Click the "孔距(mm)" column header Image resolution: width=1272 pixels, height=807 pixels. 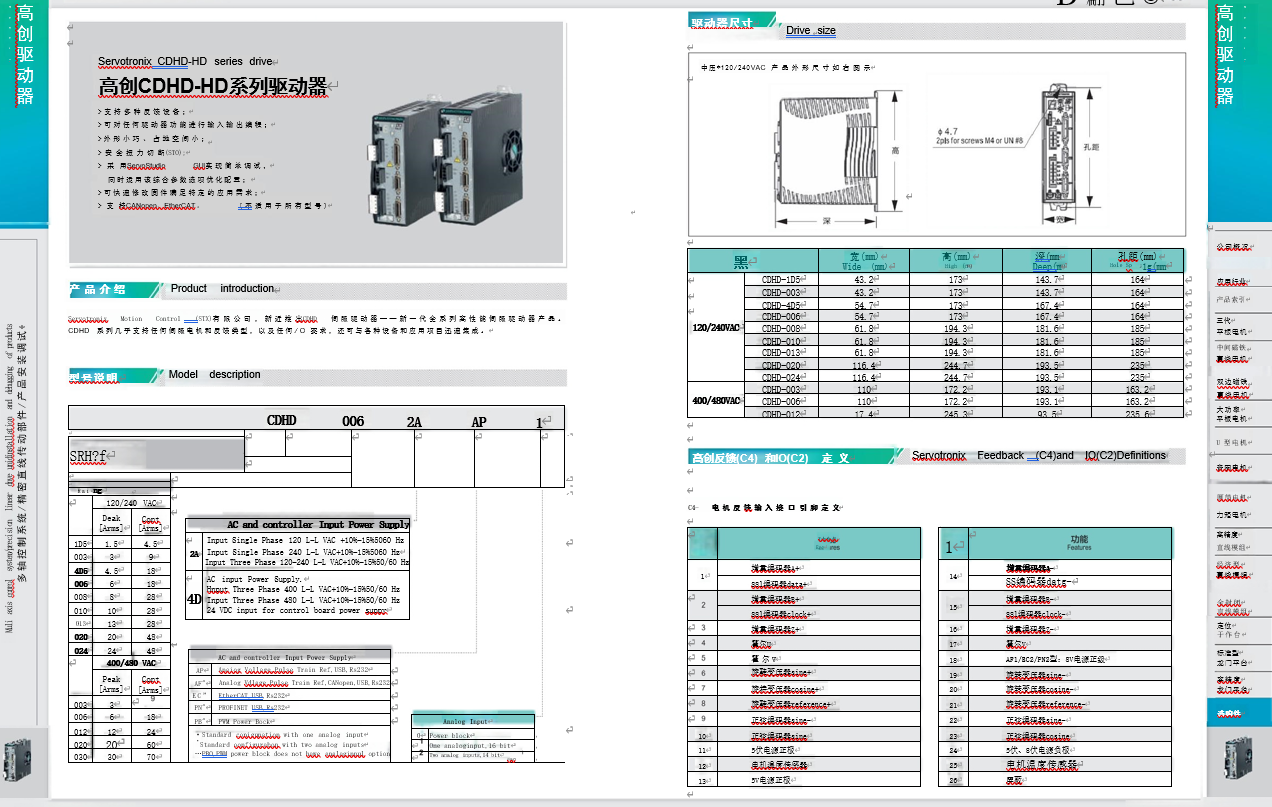(1138, 261)
